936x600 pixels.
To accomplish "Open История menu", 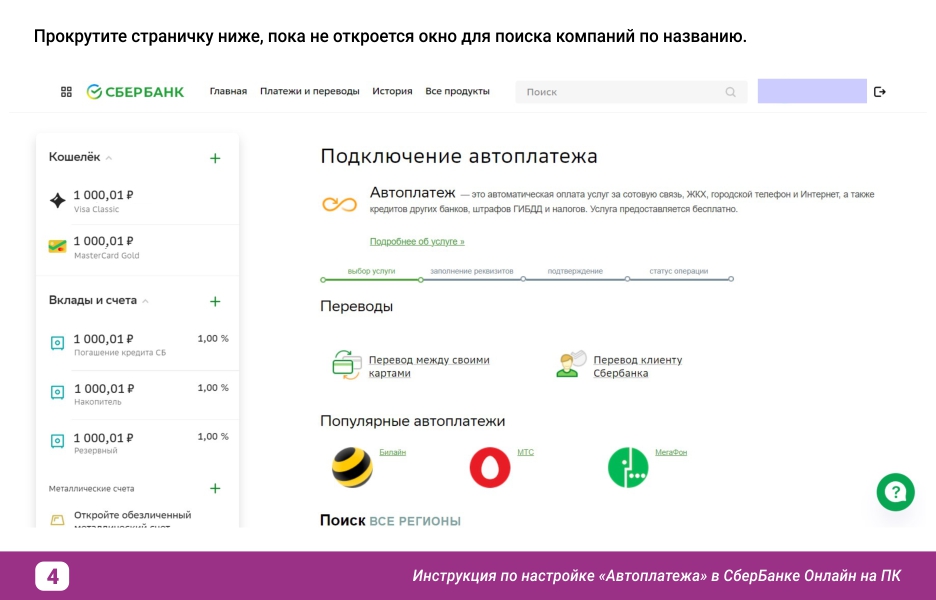I will [392, 91].
